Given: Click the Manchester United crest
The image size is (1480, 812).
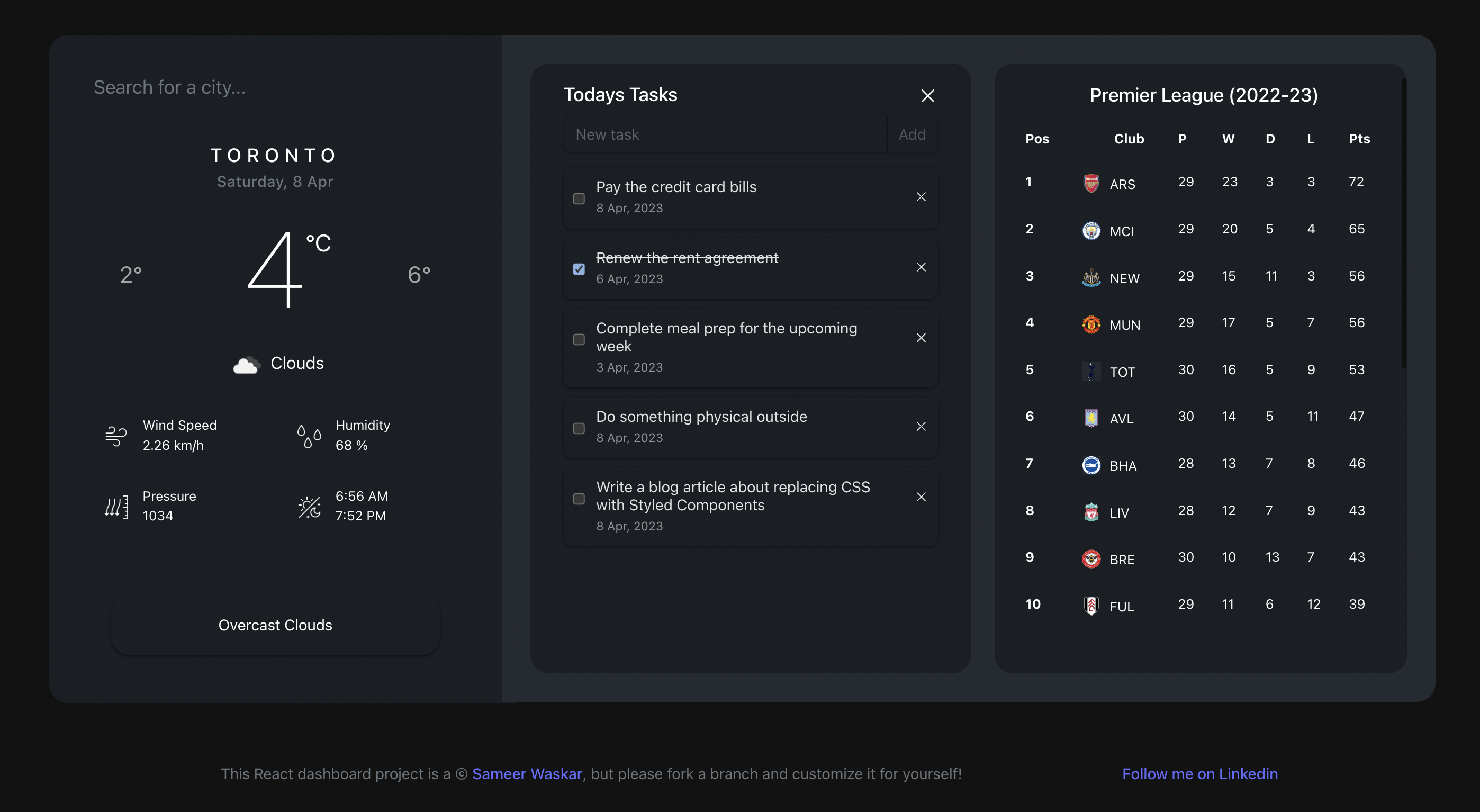Looking at the screenshot, I should (1090, 323).
